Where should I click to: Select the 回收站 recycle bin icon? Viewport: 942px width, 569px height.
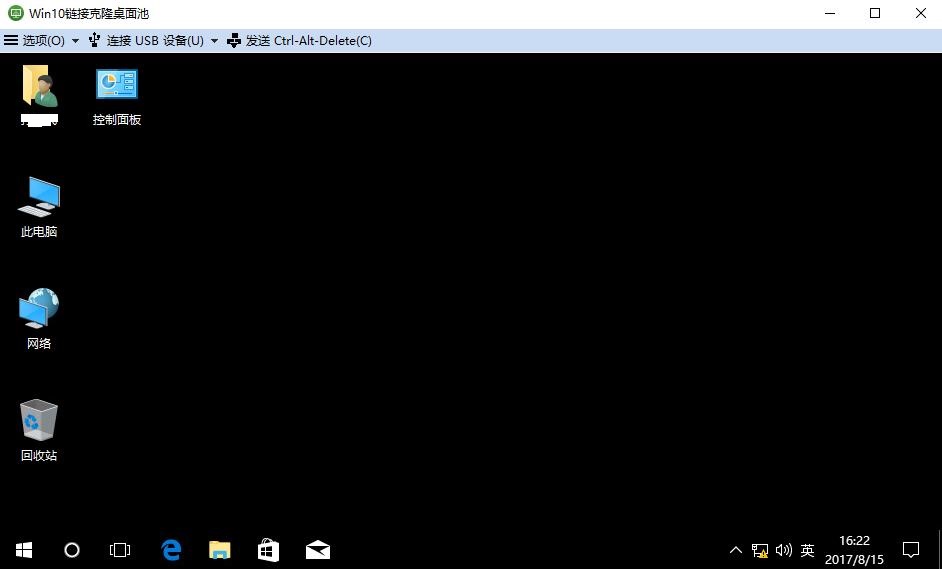pos(39,430)
